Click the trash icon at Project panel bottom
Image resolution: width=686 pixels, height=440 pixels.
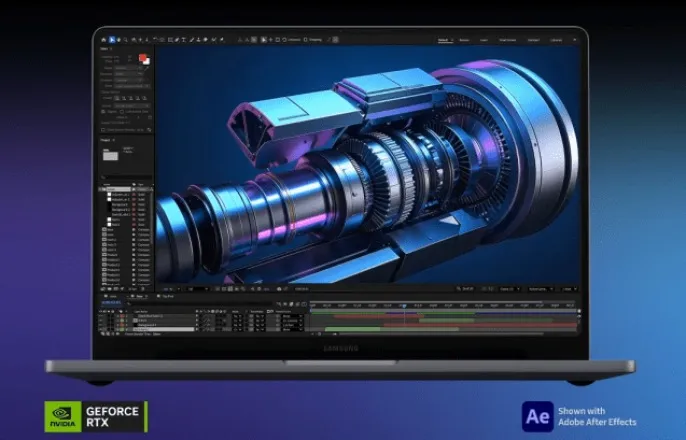(x=143, y=289)
